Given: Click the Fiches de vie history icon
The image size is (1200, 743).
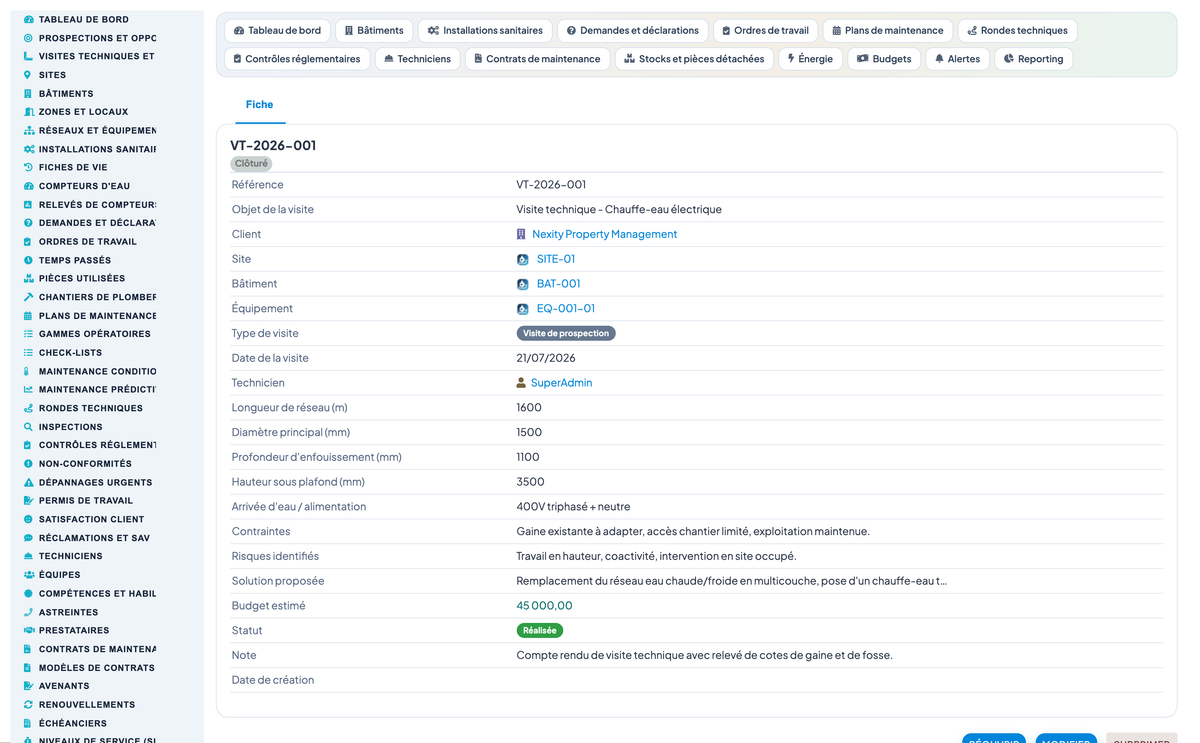Looking at the screenshot, I should pos(28,167).
